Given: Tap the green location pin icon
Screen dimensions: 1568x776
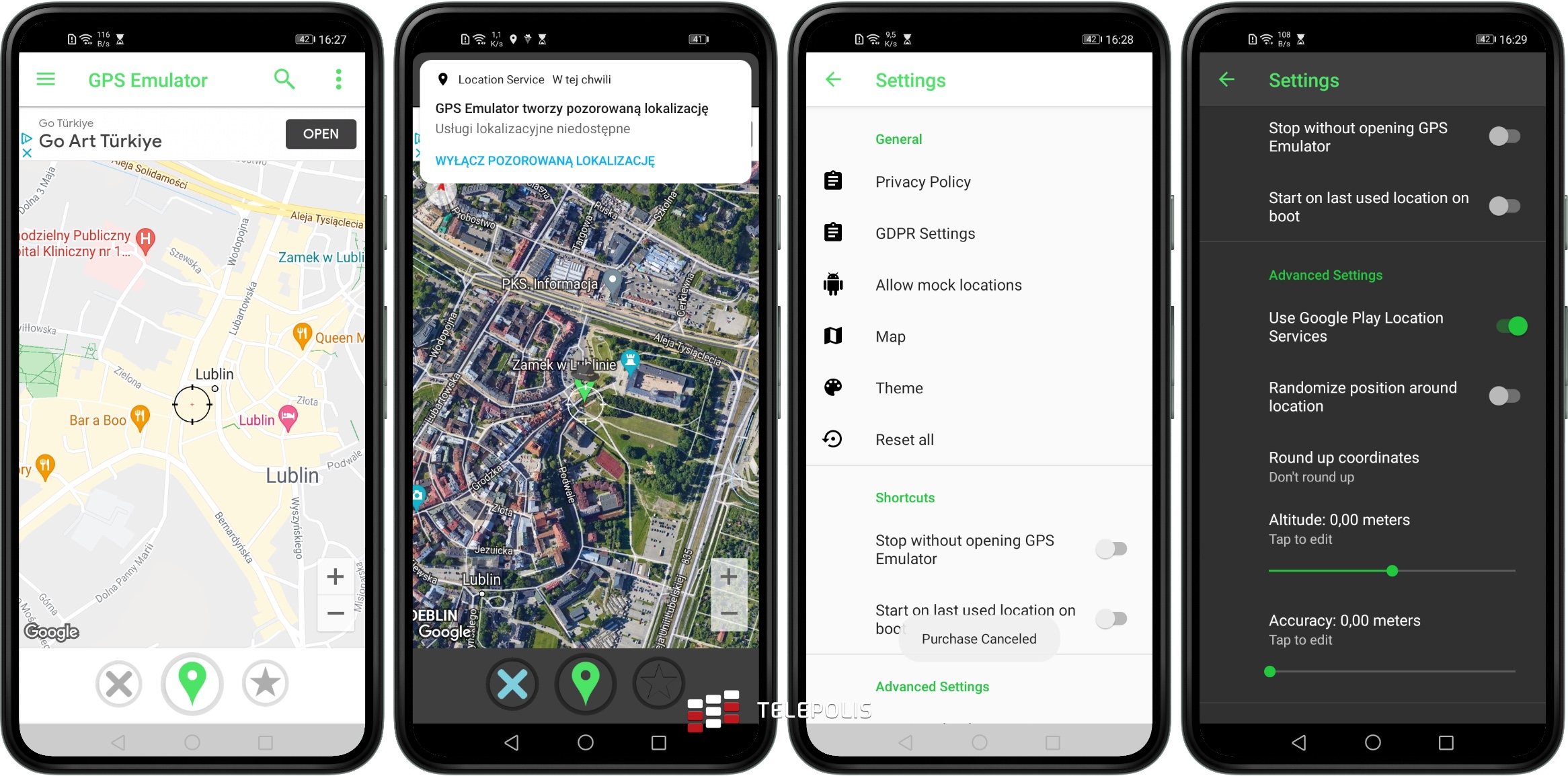Looking at the screenshot, I should point(192,682).
